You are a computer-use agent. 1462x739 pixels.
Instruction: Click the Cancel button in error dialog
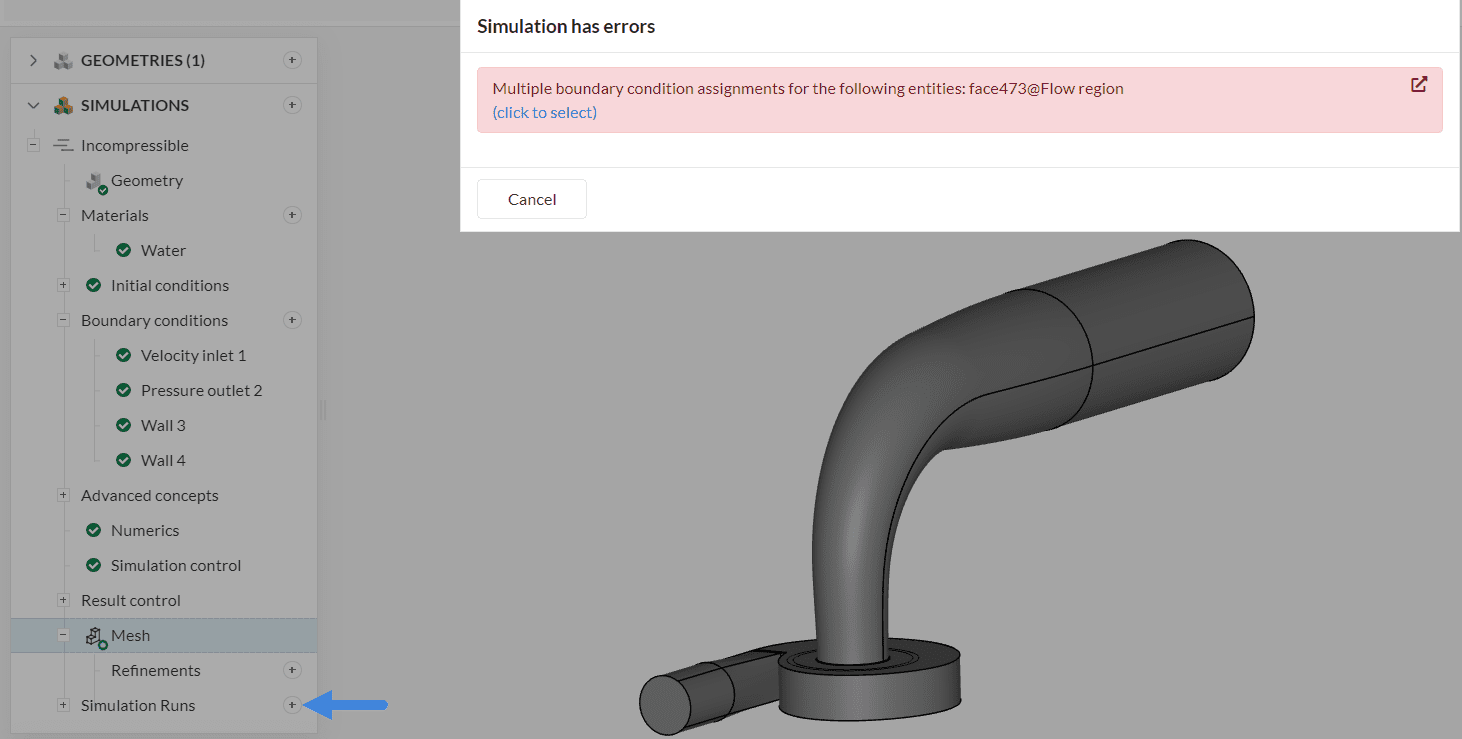pyautogui.click(x=532, y=199)
